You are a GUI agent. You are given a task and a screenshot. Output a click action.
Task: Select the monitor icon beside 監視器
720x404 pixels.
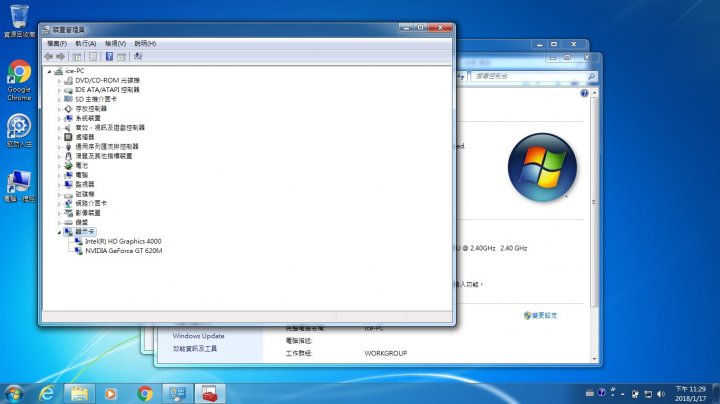click(68, 184)
